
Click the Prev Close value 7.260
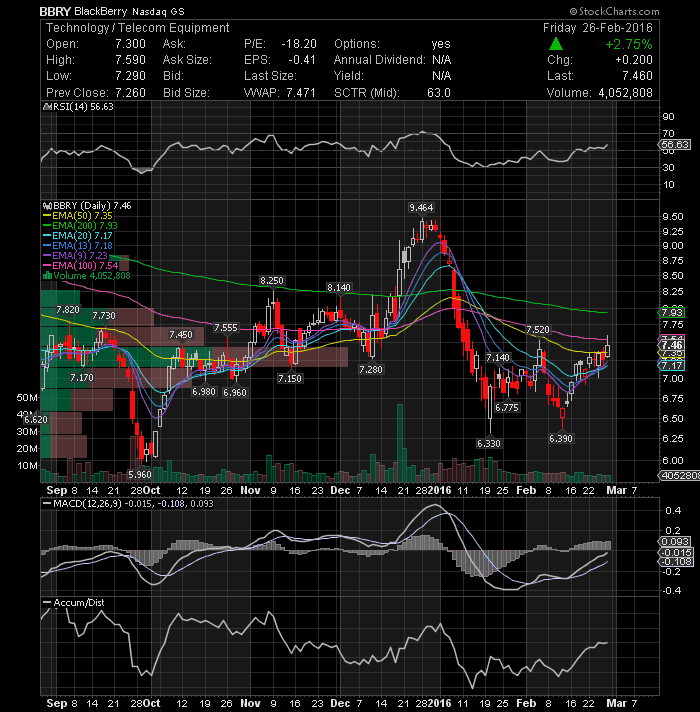pos(130,93)
